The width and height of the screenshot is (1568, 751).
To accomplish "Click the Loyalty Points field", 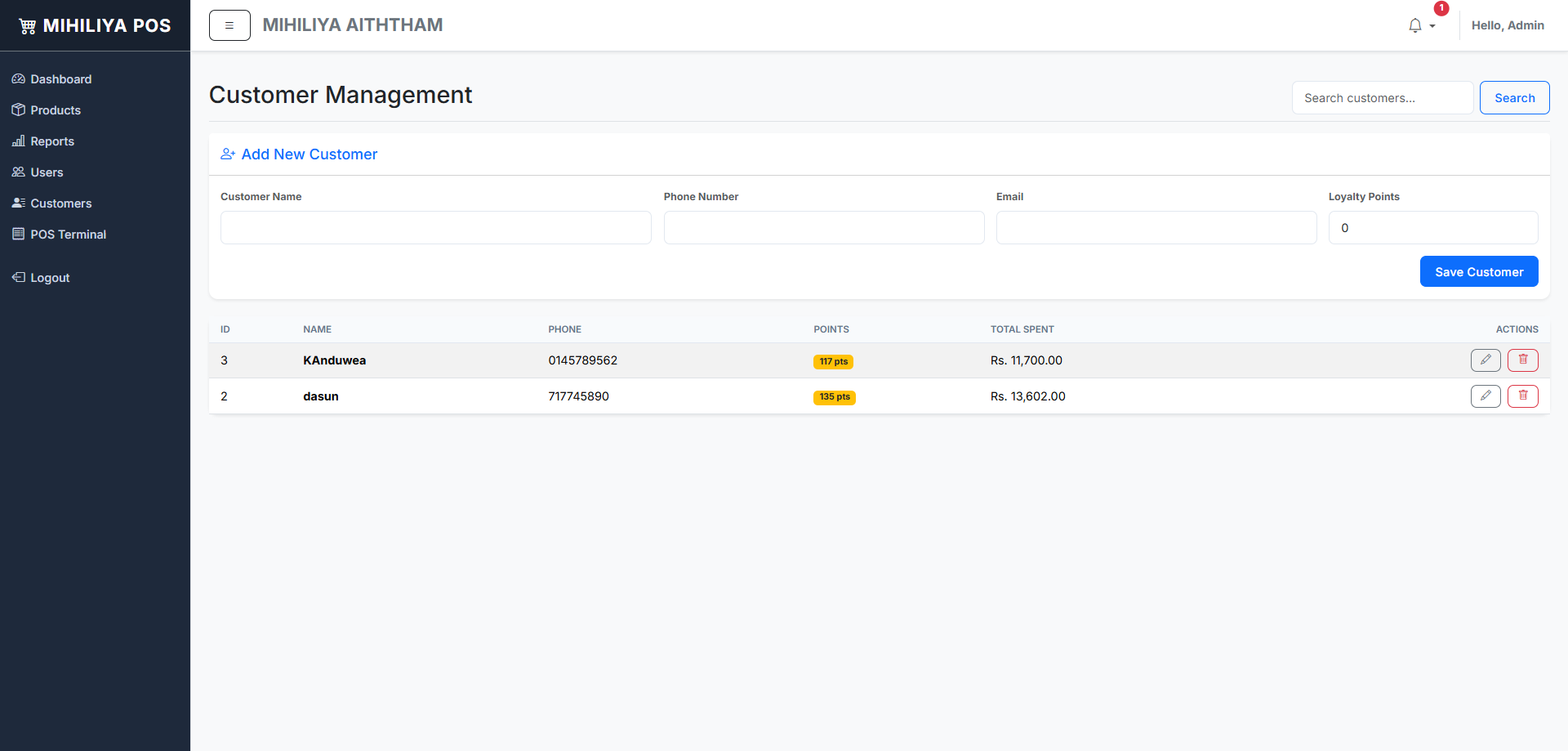I will click(1433, 228).
